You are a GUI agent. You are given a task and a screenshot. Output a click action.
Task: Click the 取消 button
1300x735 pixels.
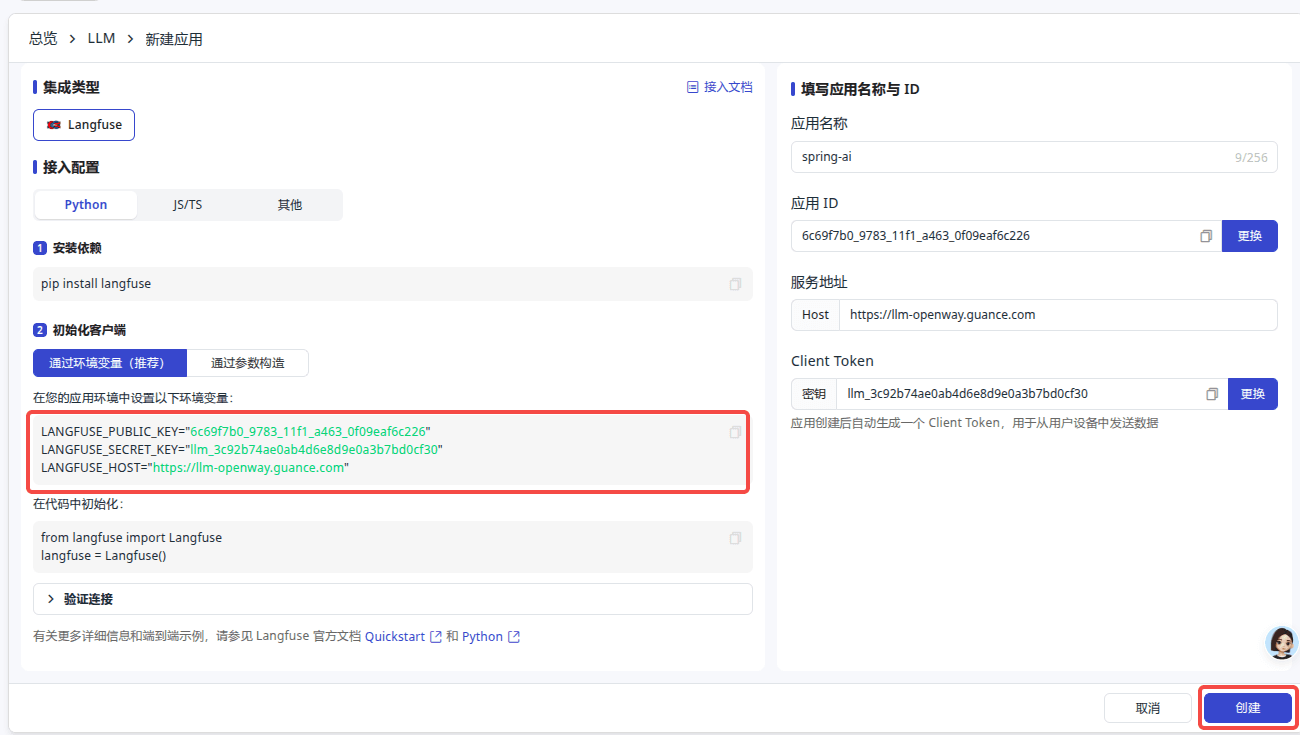(x=1148, y=708)
